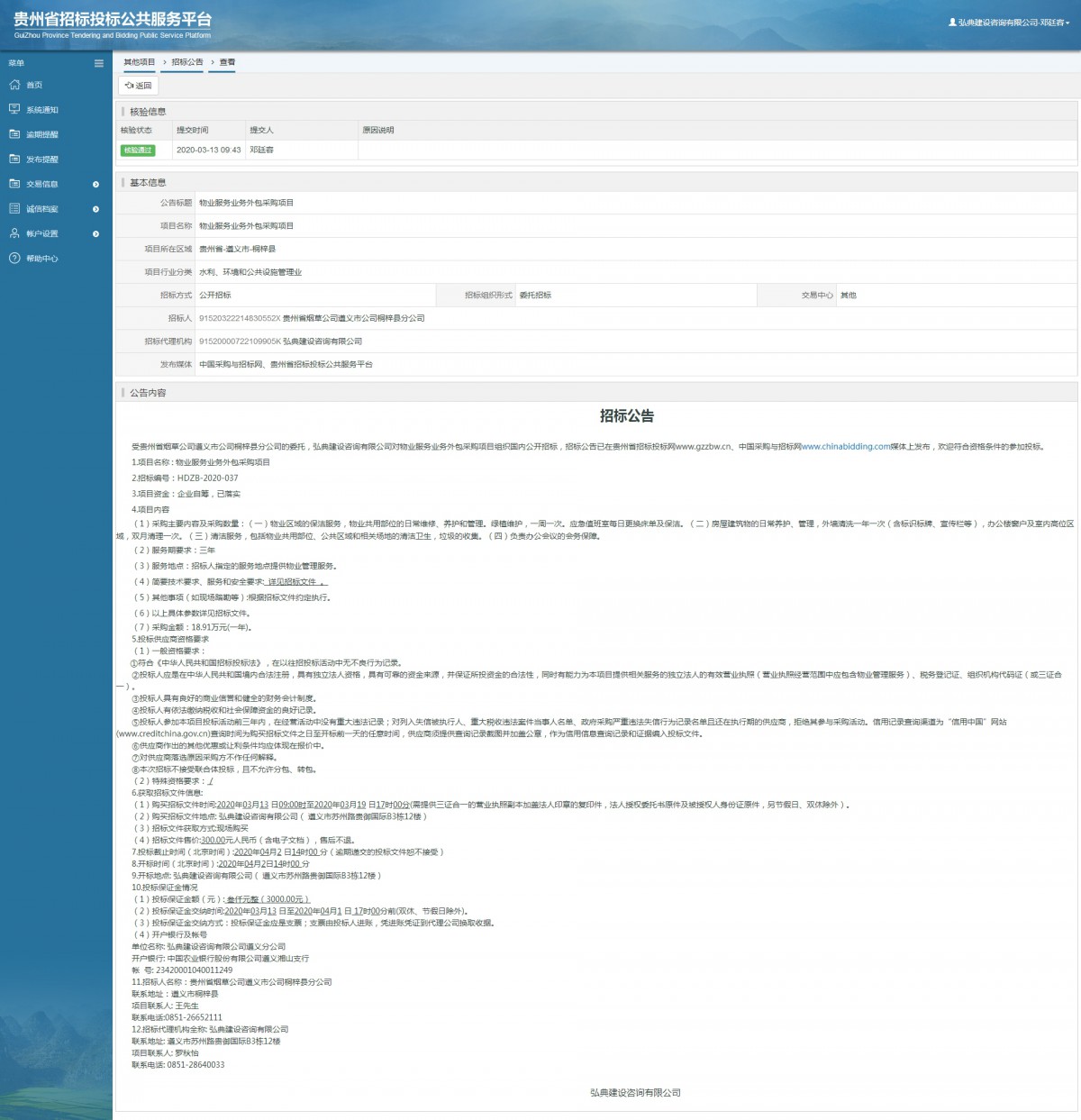Go to 招标公告 breadcrumb tab
Viewport: 1081px width, 1120px height.
(187, 62)
